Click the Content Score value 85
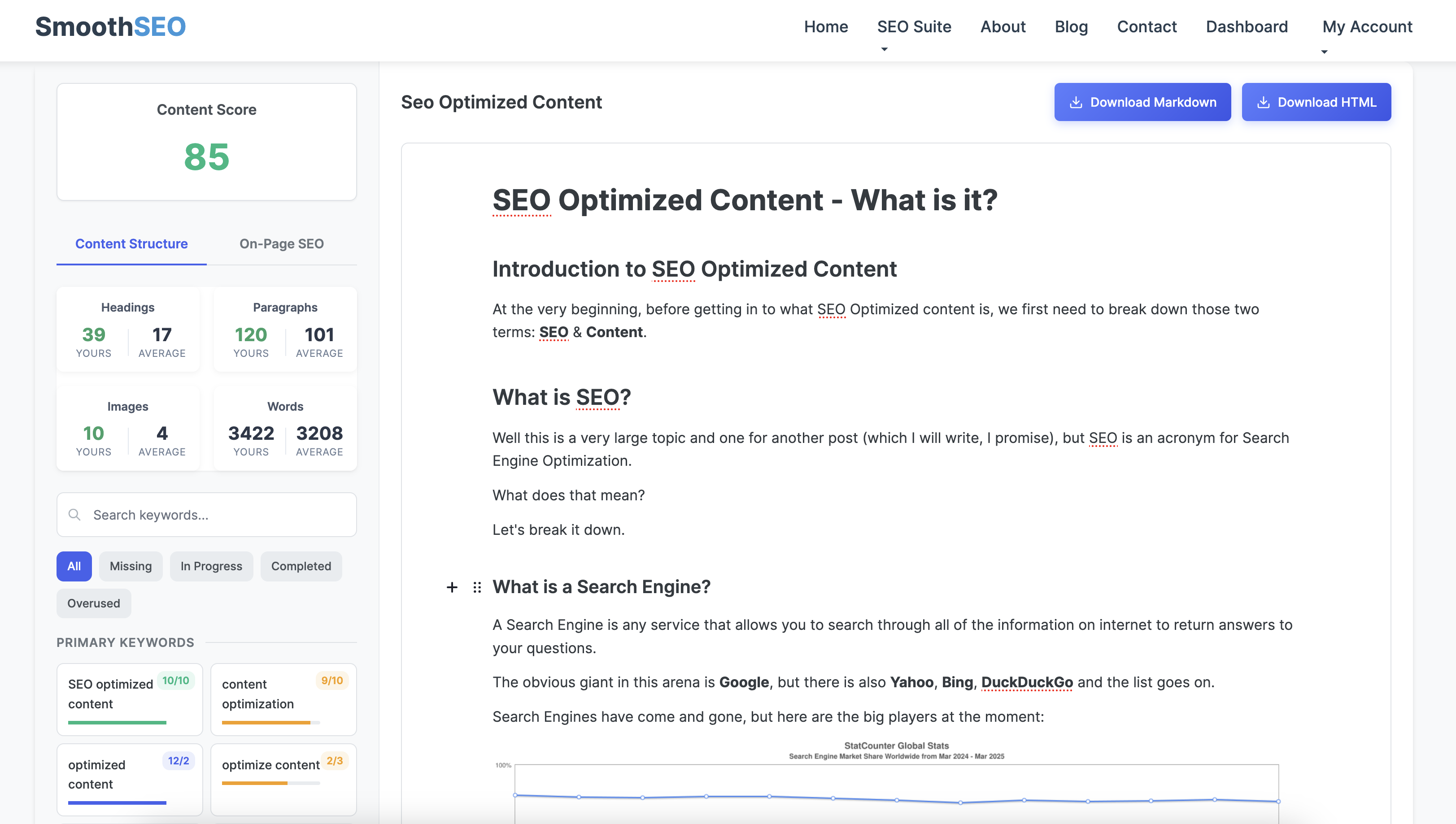1456x824 pixels. 207,157
